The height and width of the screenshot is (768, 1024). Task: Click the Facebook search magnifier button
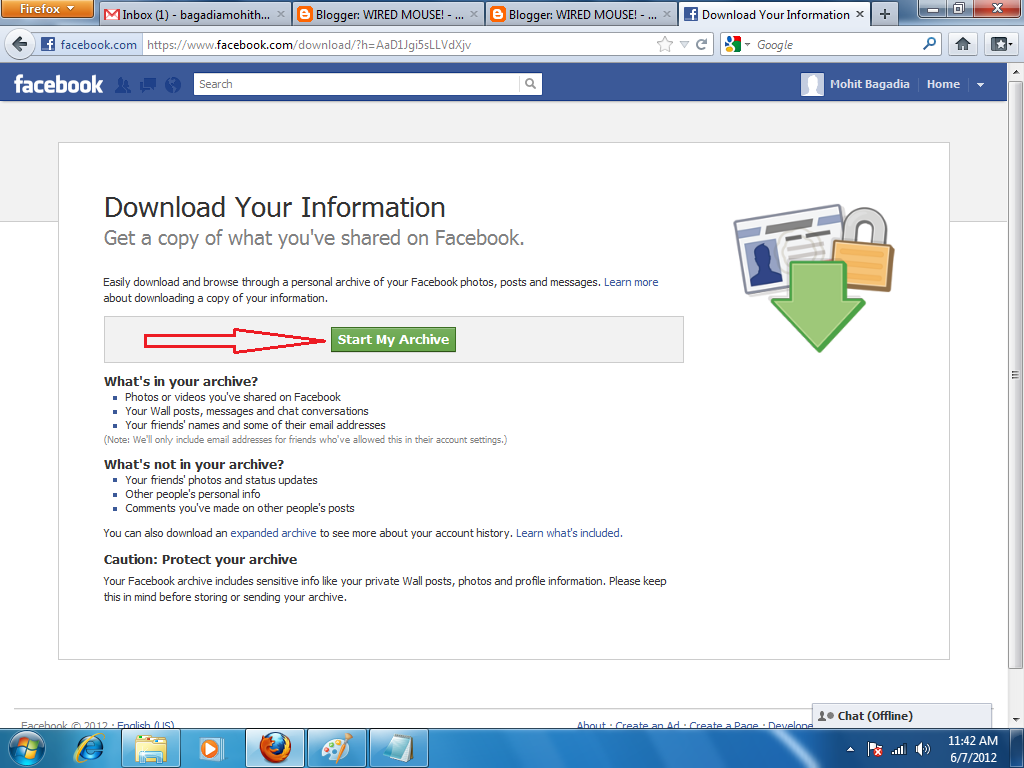(x=530, y=84)
